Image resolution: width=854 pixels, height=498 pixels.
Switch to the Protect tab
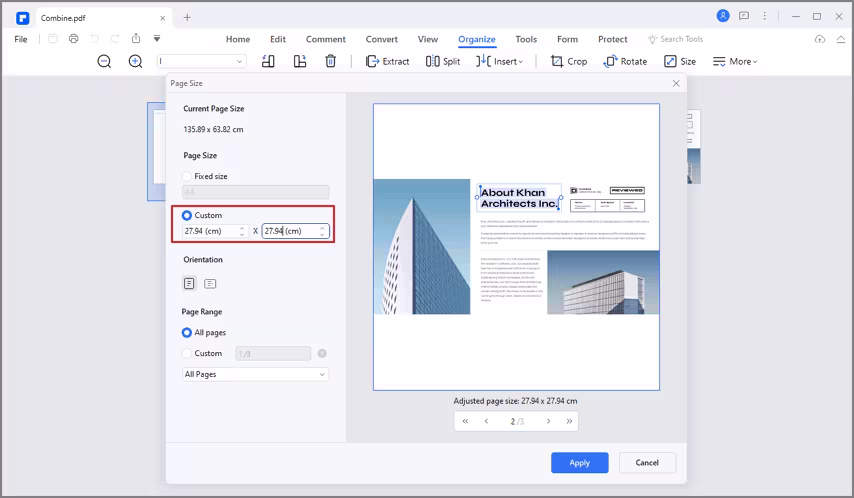pyautogui.click(x=613, y=39)
